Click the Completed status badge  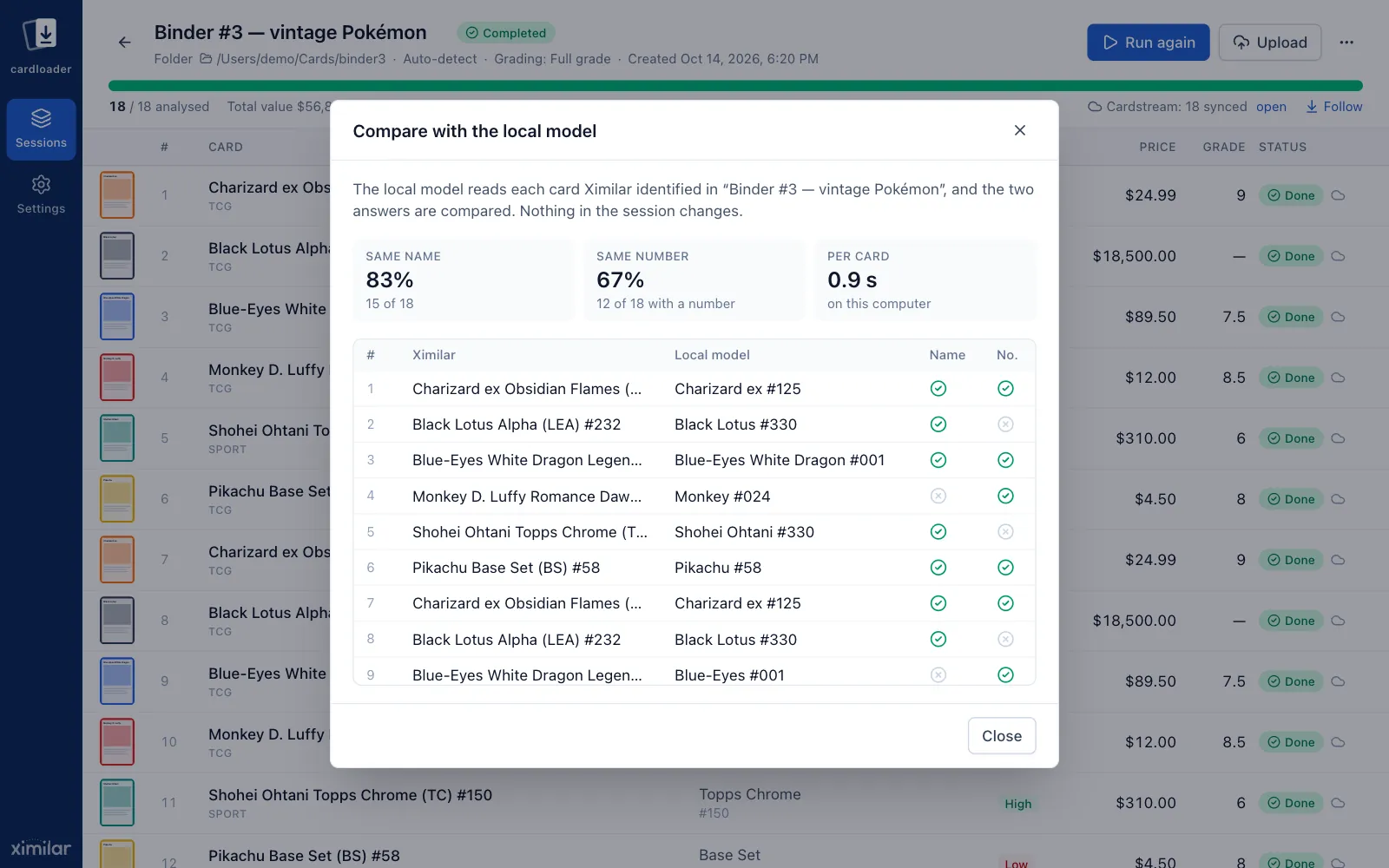(506, 33)
